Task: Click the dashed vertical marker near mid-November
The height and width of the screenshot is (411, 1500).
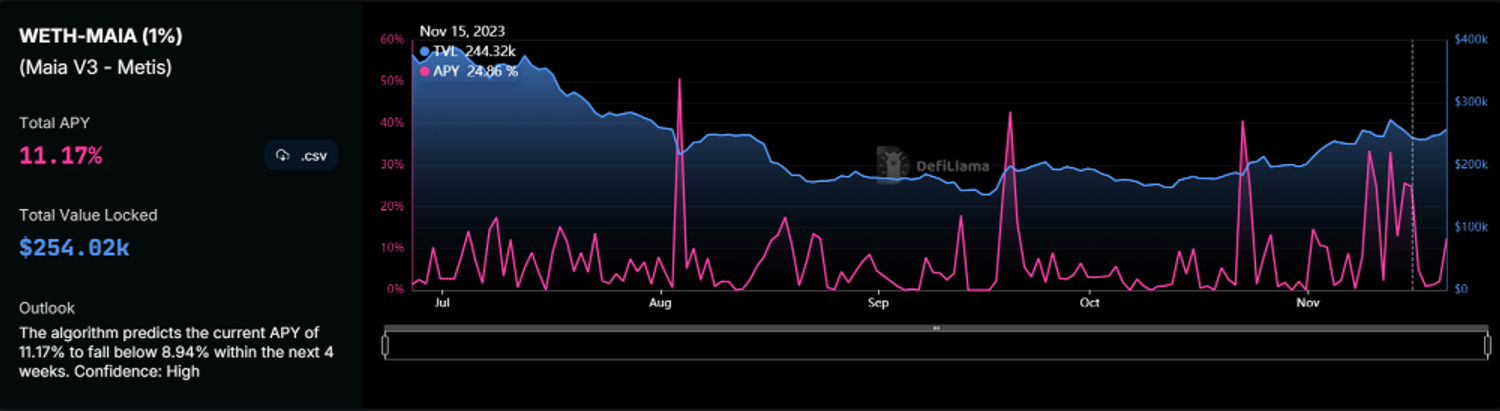Action: click(x=1411, y=150)
